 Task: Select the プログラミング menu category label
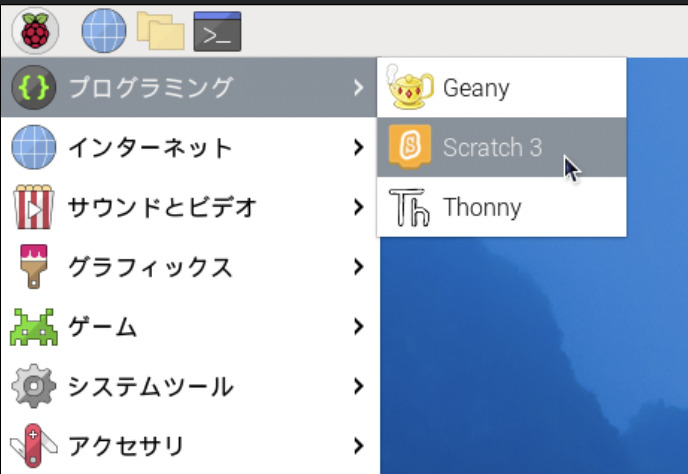click(150, 88)
